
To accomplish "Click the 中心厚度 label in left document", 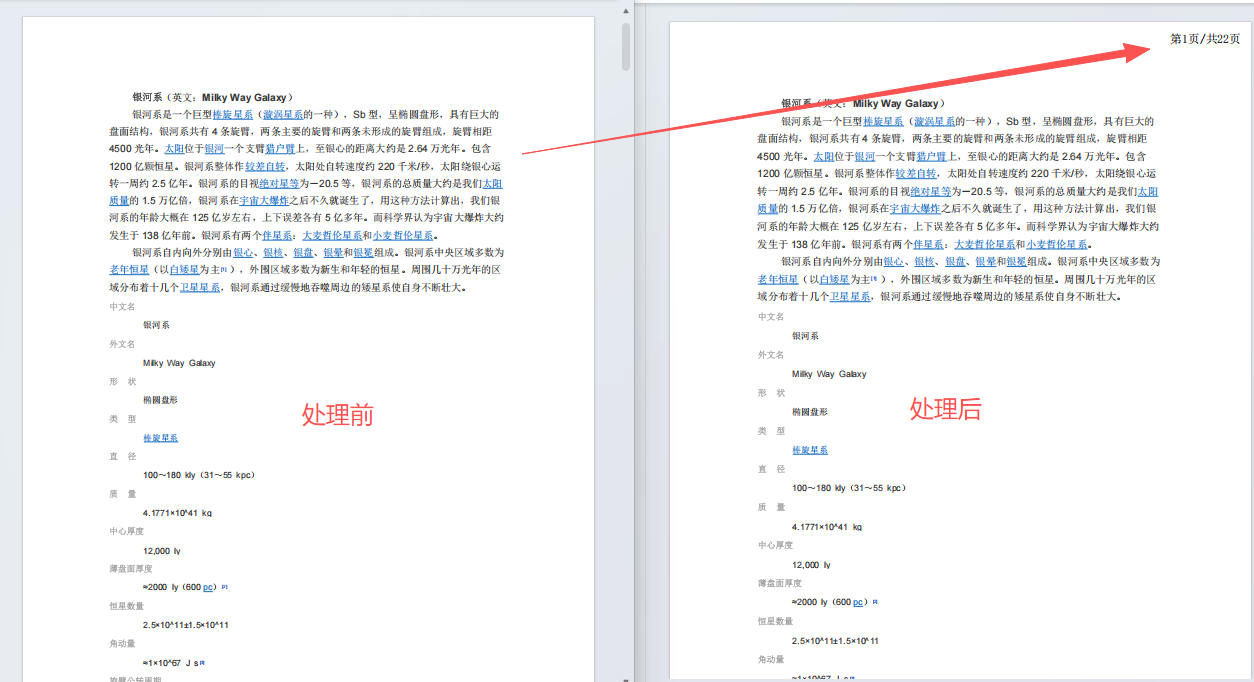I will click(127, 531).
